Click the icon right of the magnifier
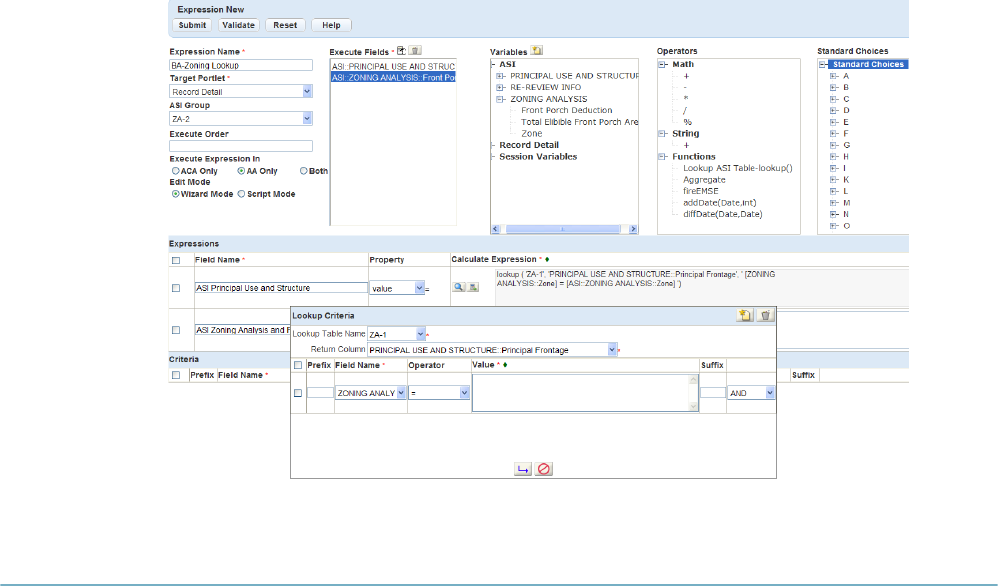The width and height of the screenshot is (998, 586). click(473, 288)
